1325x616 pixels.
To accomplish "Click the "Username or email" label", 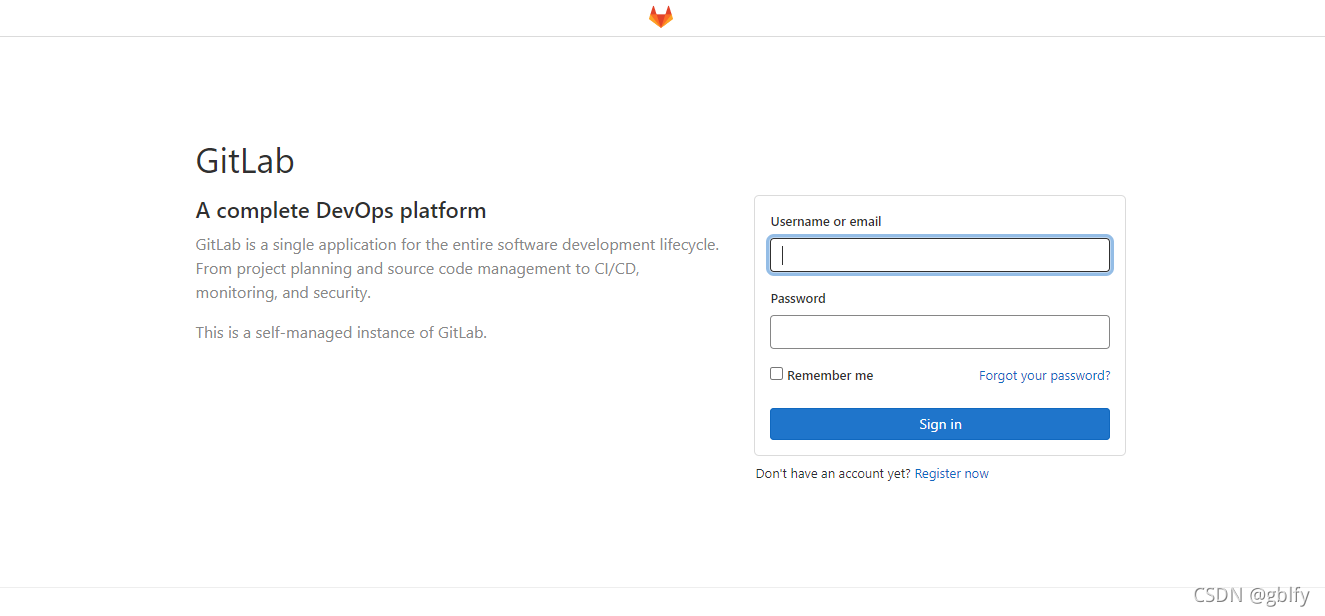I will click(x=826, y=222).
